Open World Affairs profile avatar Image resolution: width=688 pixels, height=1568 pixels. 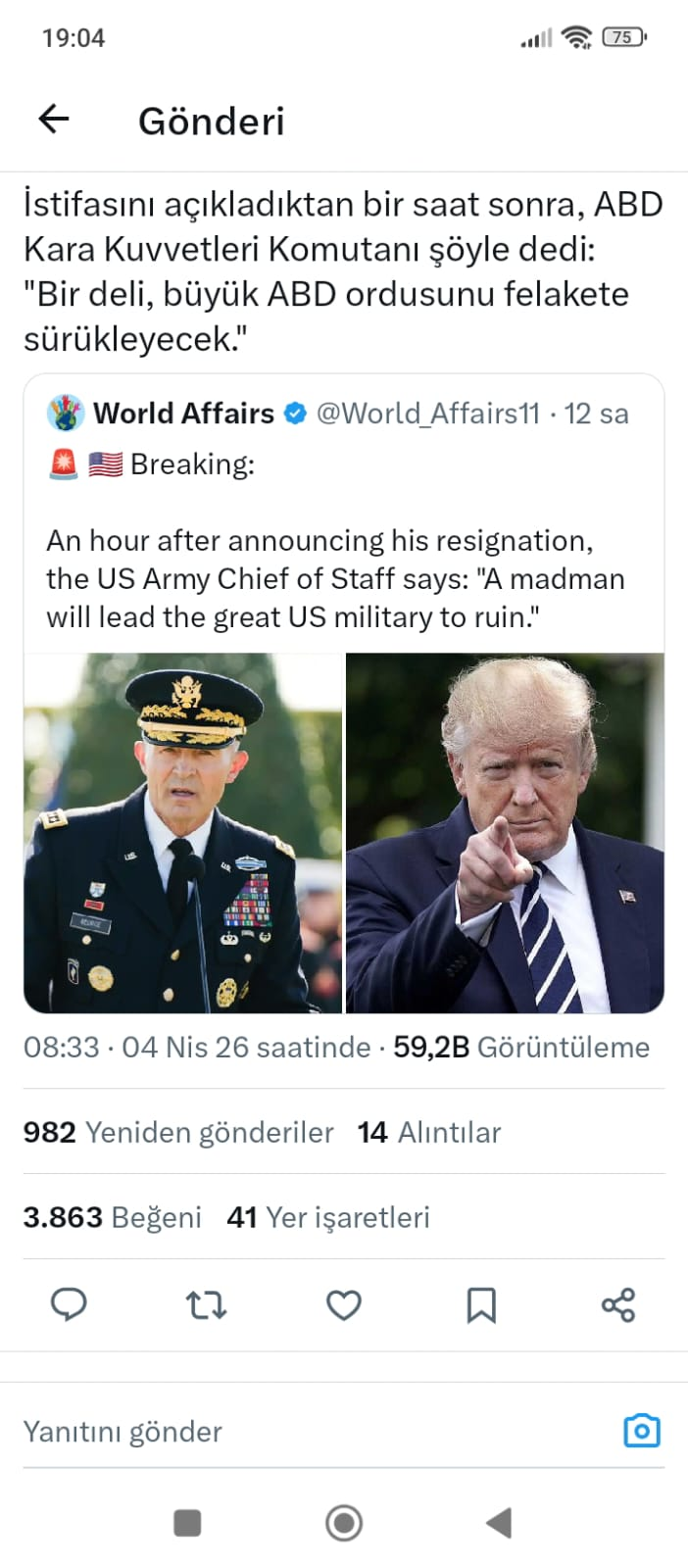[66, 414]
